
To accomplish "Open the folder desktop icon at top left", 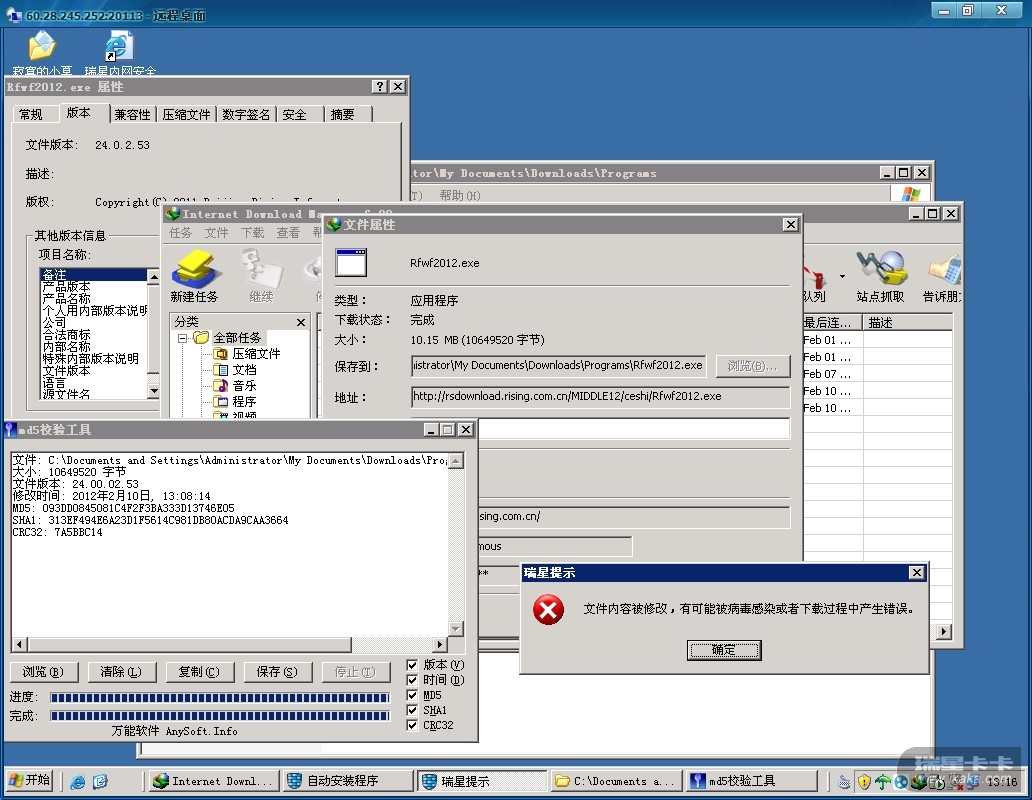I will click(42, 46).
